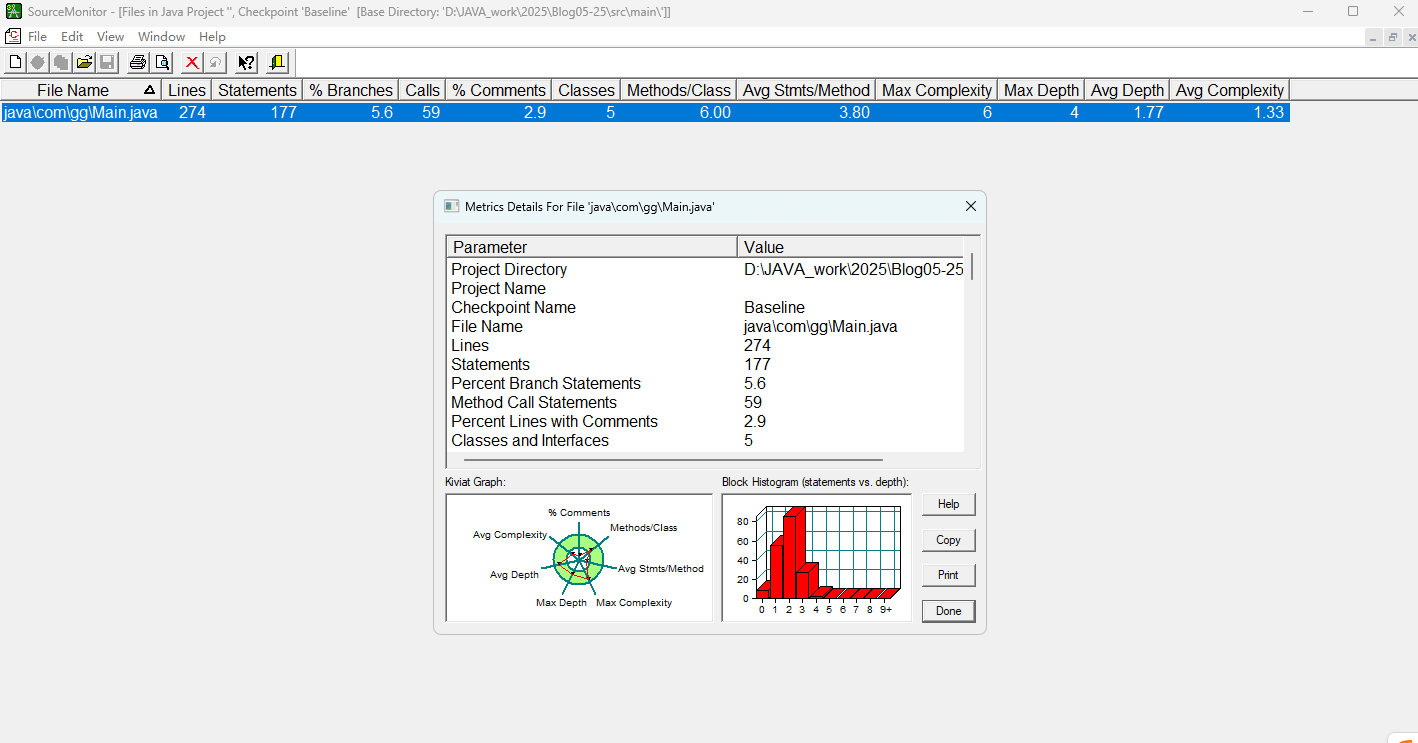Open the File menu
Viewport: 1418px width, 743px height.
tap(37, 37)
